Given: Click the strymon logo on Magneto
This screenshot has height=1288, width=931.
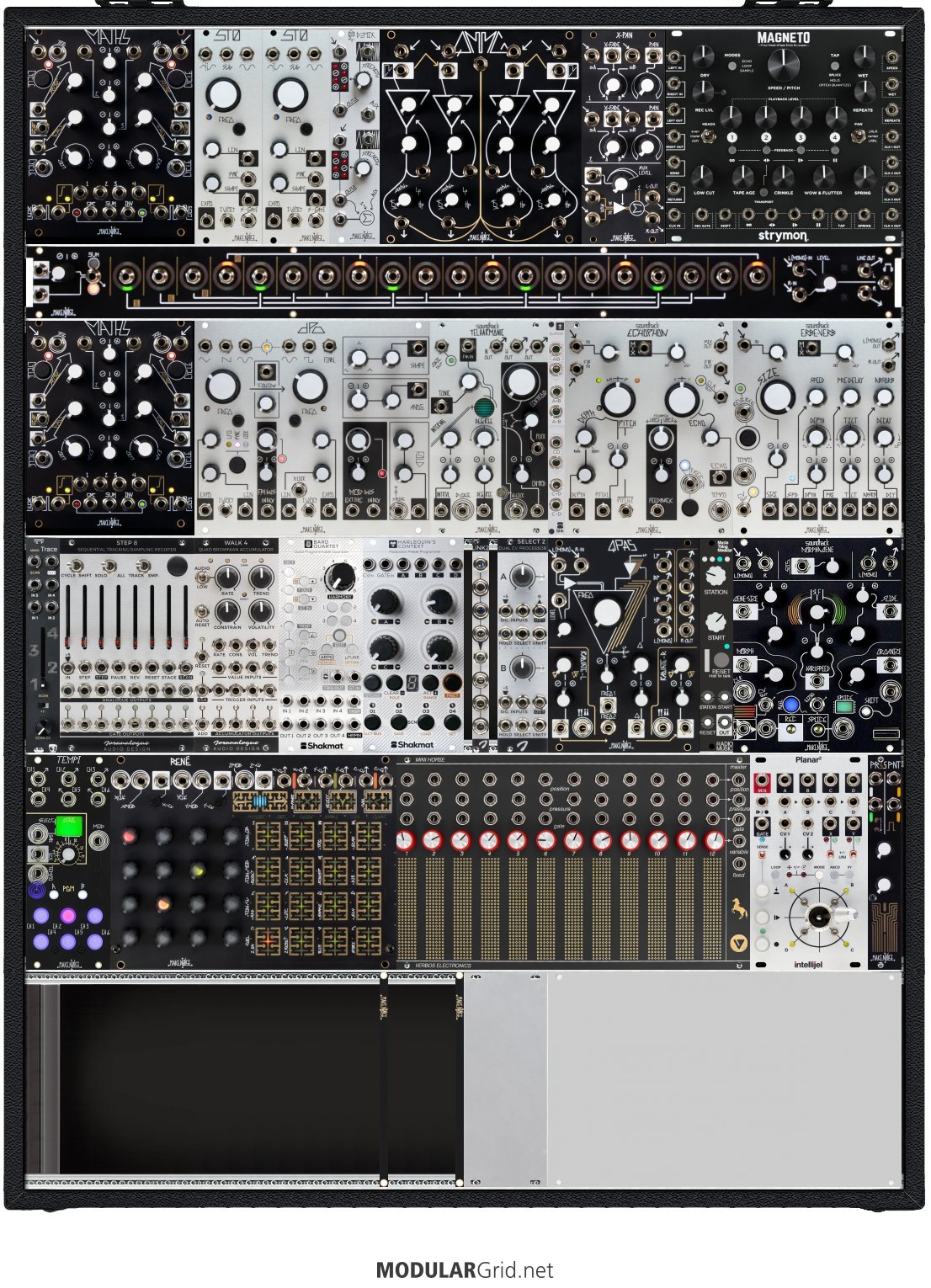Looking at the screenshot, I should coord(782,235).
